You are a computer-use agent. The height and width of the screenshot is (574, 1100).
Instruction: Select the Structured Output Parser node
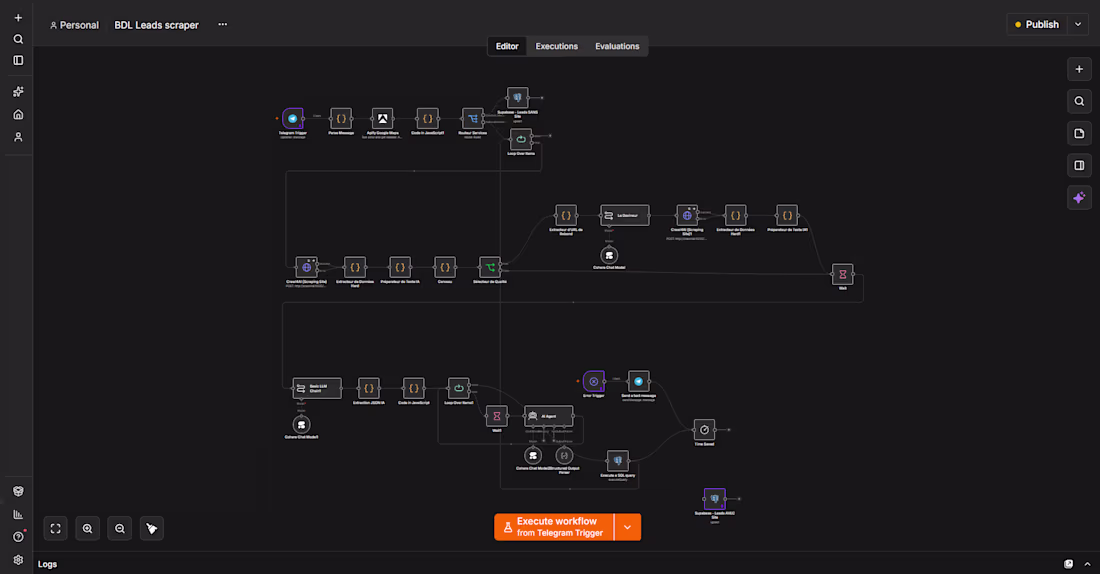pos(564,456)
